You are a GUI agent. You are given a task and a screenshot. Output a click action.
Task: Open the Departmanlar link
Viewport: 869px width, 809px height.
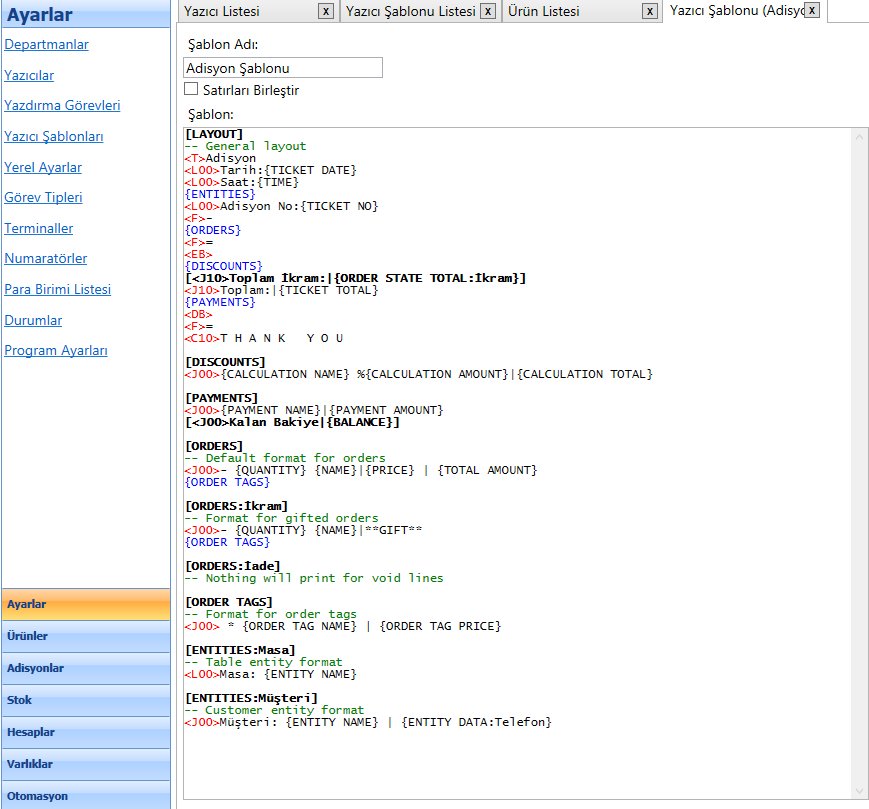point(46,45)
